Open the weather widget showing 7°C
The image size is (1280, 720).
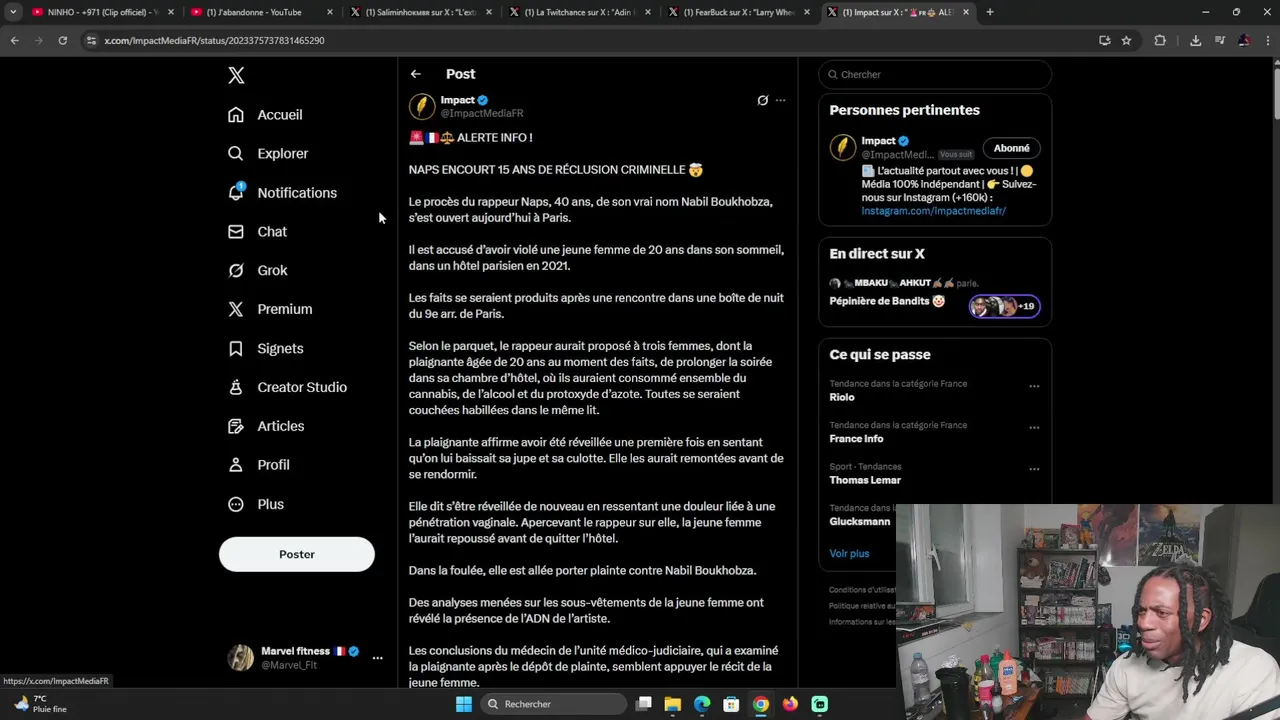pos(40,704)
